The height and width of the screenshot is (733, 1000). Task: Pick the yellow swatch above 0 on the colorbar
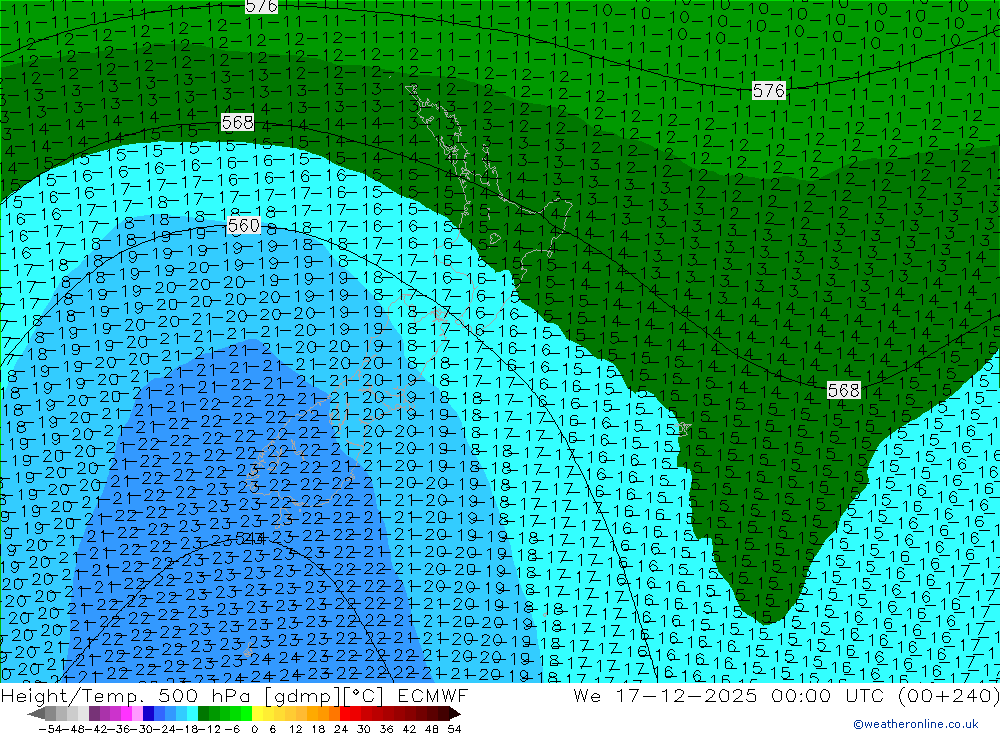click(257, 713)
